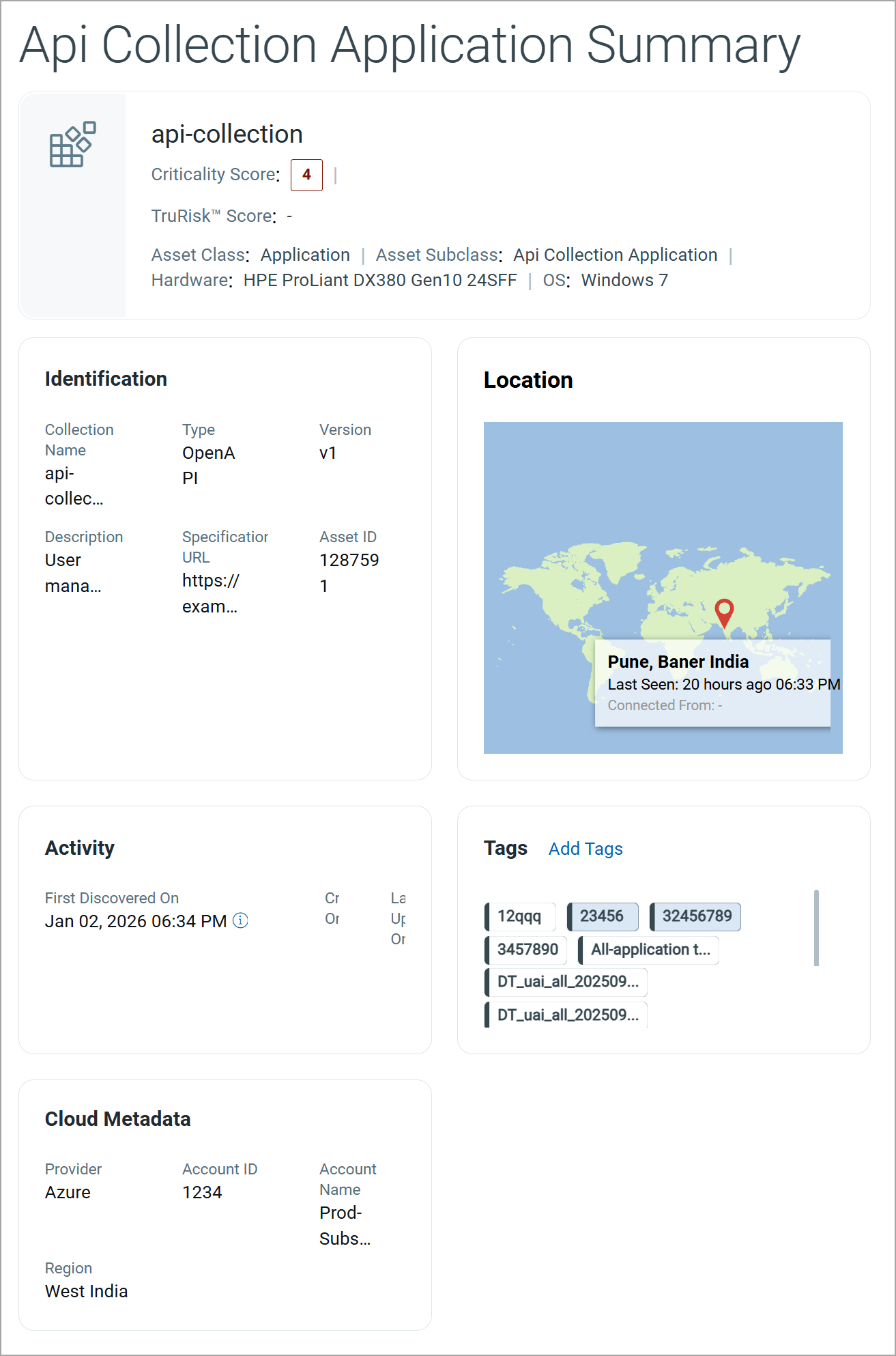Click the world map in Location panel

click(x=663, y=588)
